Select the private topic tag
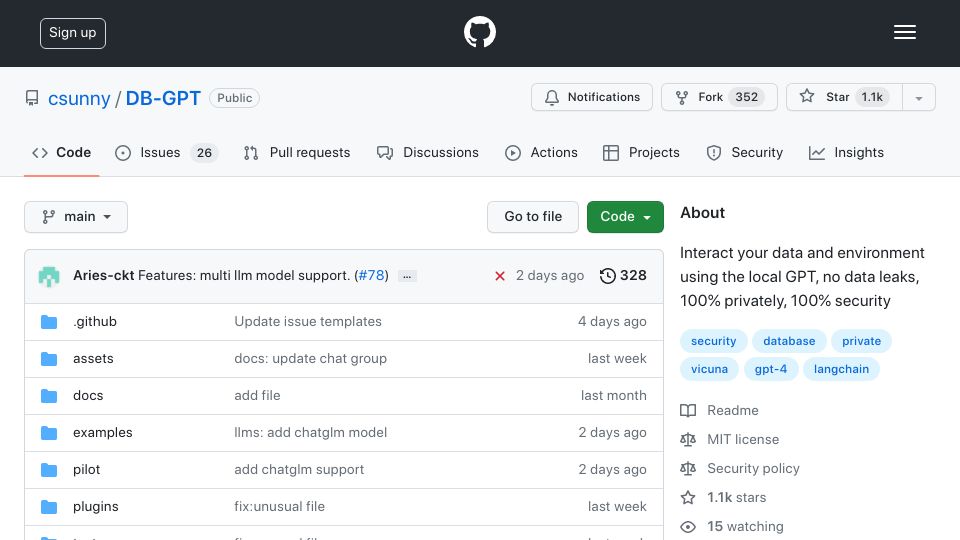 click(x=861, y=341)
